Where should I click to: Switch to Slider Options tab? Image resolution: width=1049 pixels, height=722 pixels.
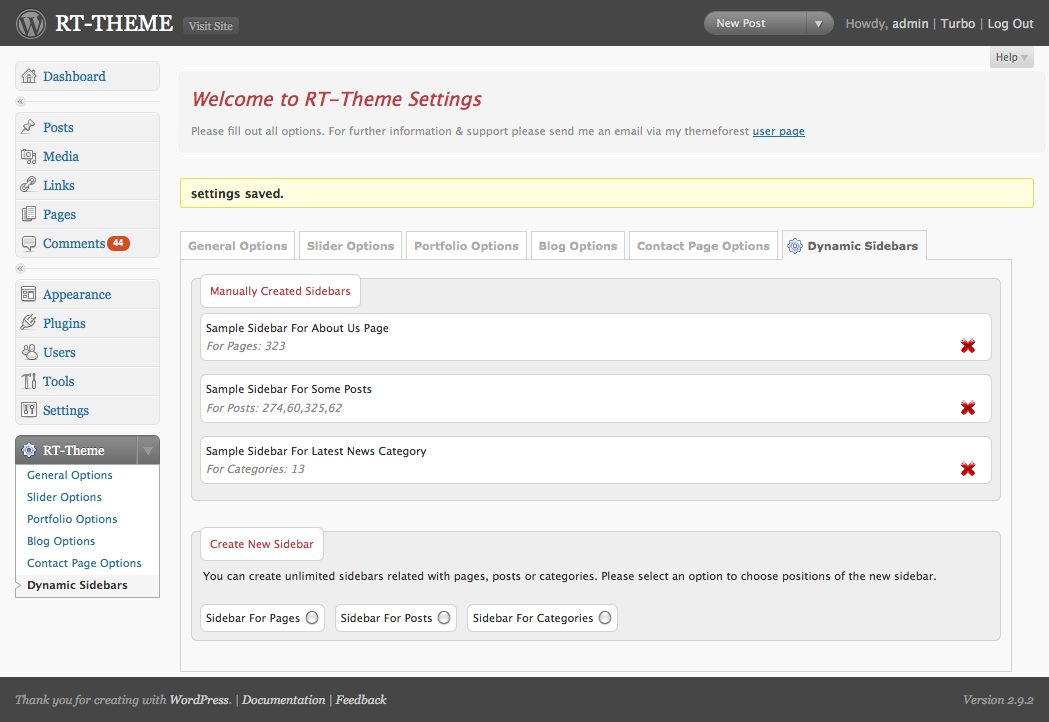(x=351, y=246)
